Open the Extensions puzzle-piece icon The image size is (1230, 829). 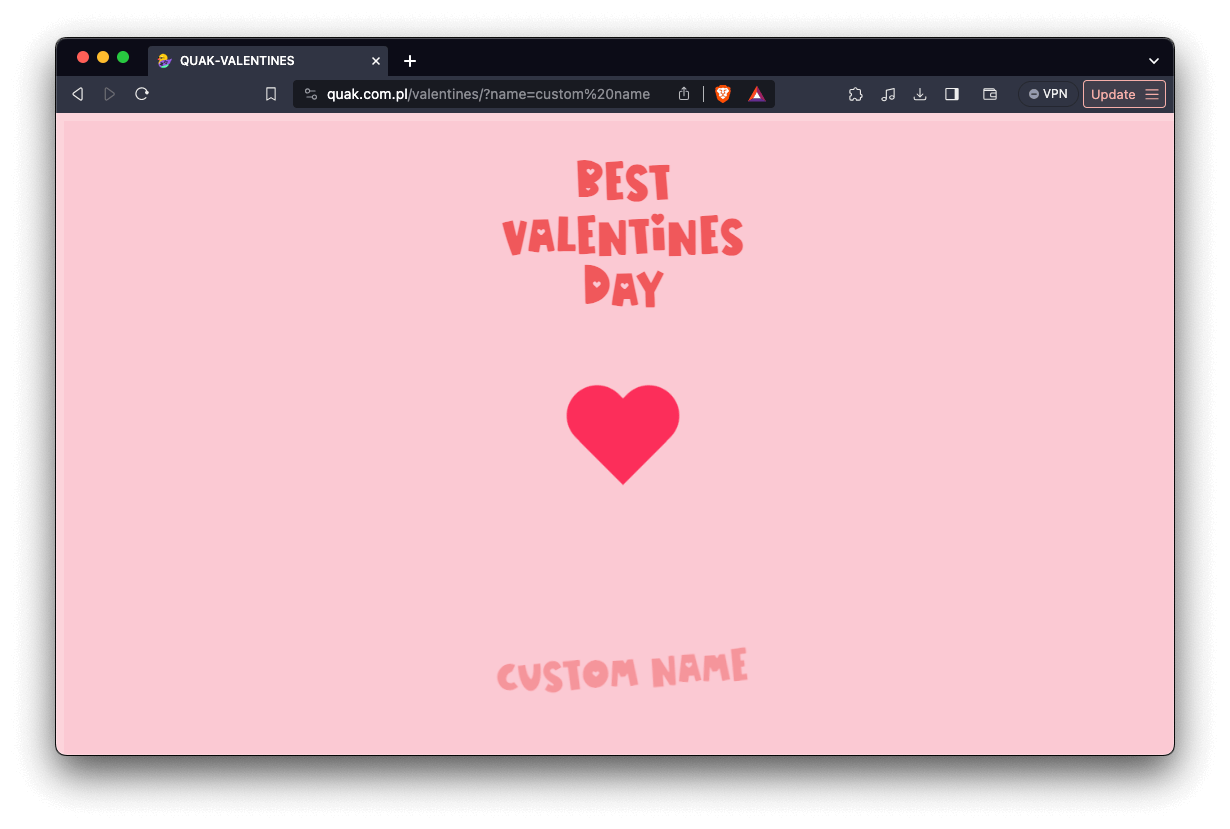856,93
